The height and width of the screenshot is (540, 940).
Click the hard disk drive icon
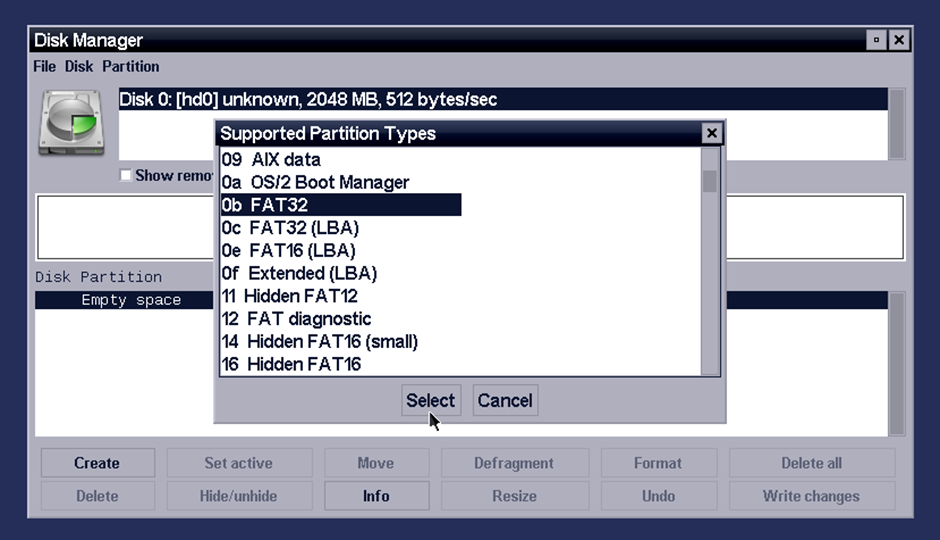click(71, 123)
